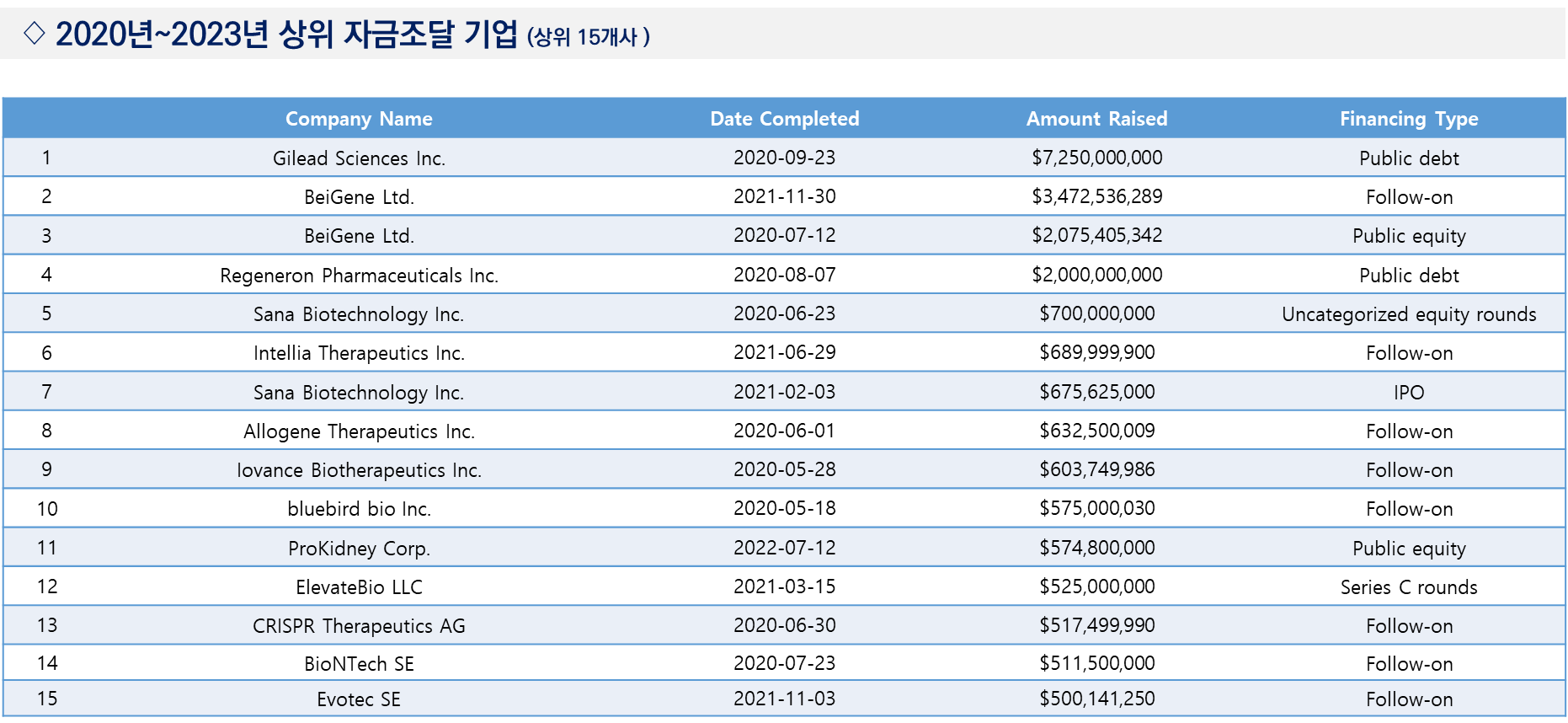Click Sana Biotechnology Inc. in row 5
The width and height of the screenshot is (1568, 723).
click(x=359, y=314)
